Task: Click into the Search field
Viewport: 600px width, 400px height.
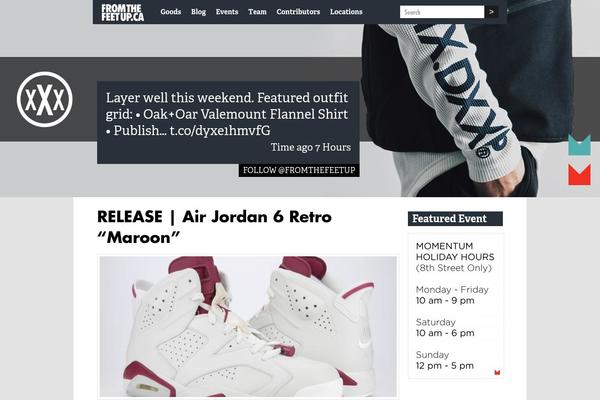Action: [x=442, y=12]
